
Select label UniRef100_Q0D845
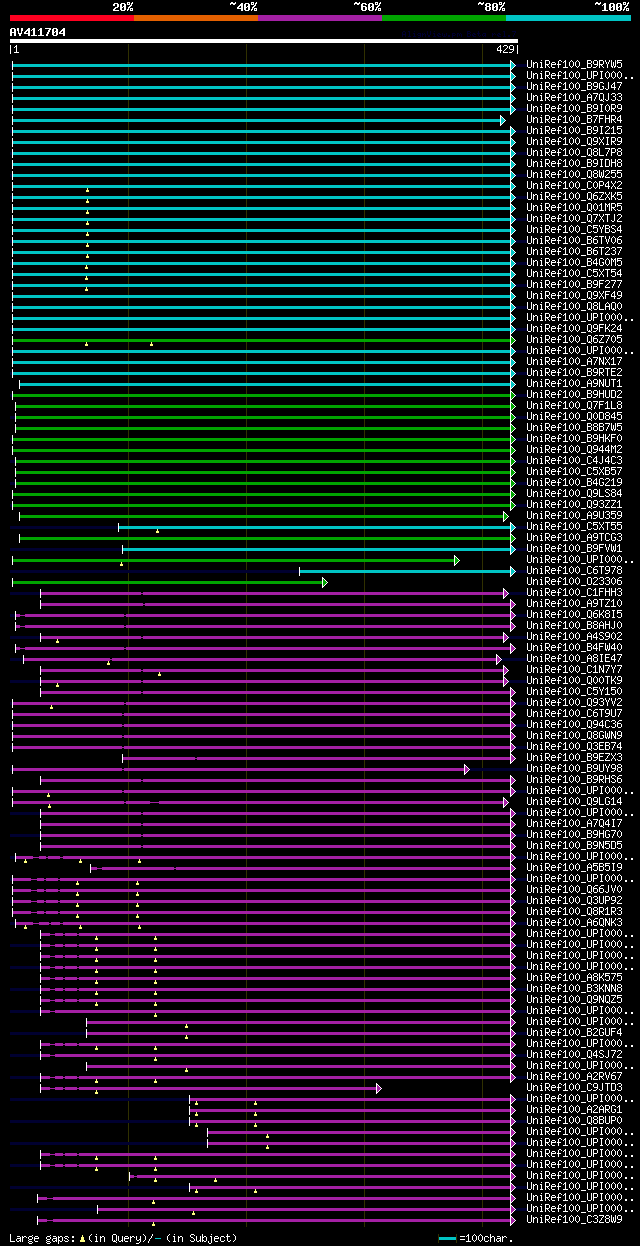pyautogui.click(x=574, y=417)
